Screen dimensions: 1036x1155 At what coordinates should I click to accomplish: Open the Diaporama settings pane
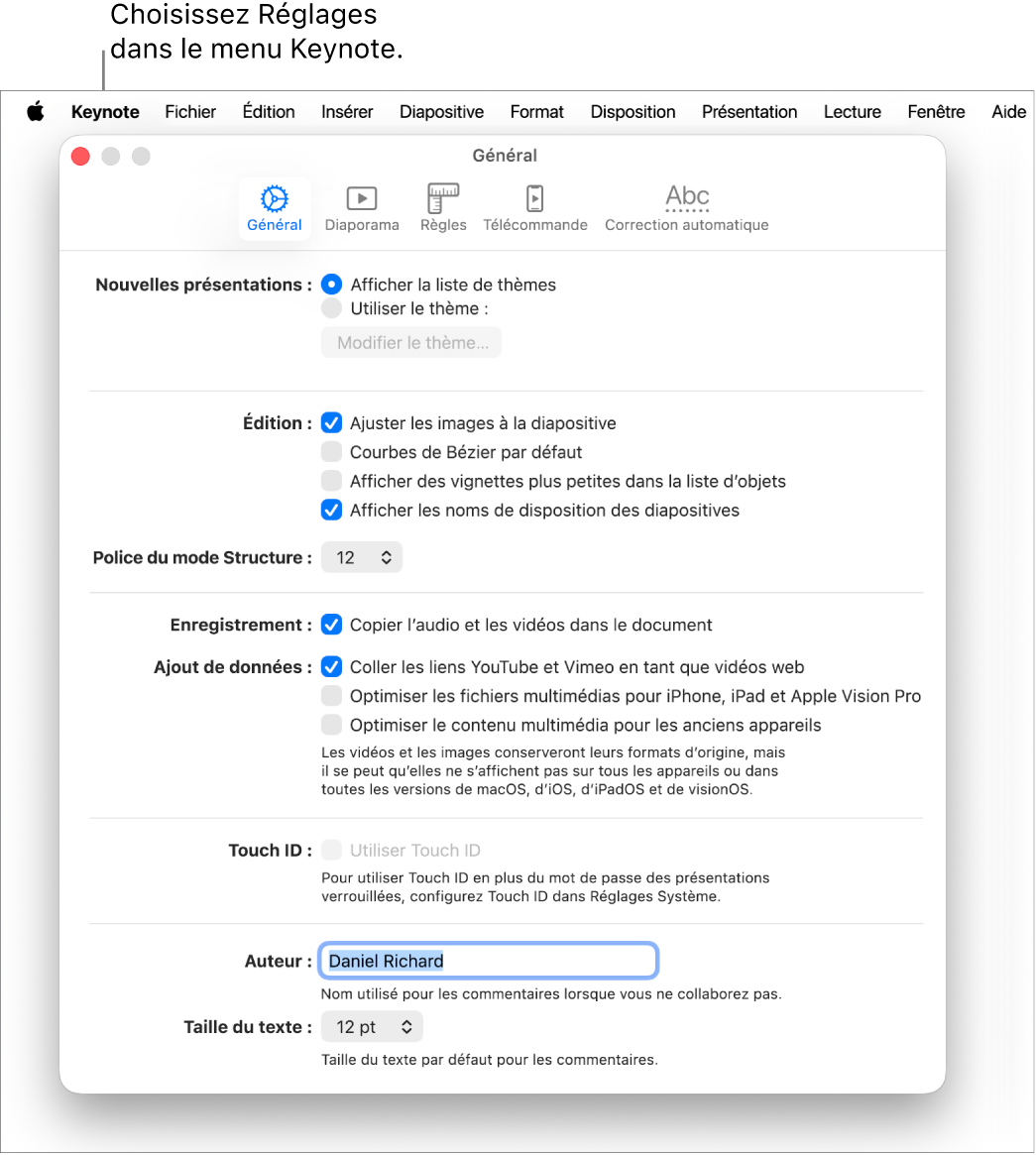(362, 208)
